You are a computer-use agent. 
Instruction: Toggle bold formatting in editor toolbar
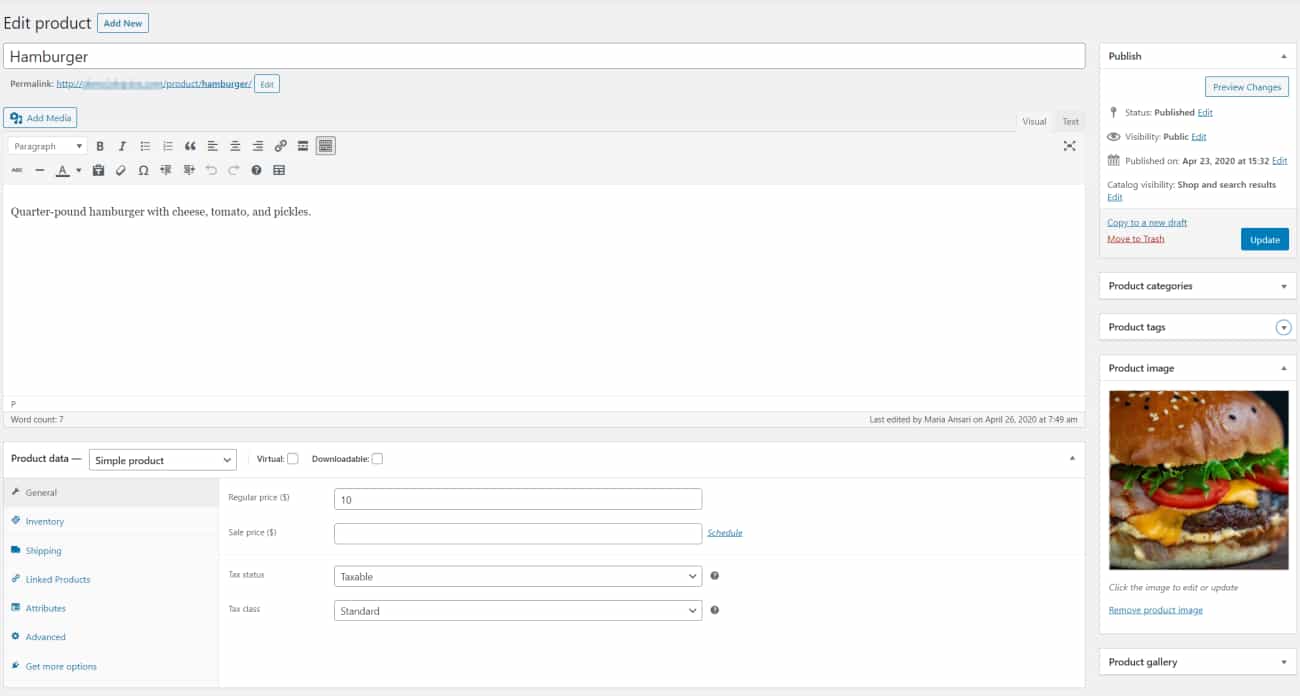point(100,146)
